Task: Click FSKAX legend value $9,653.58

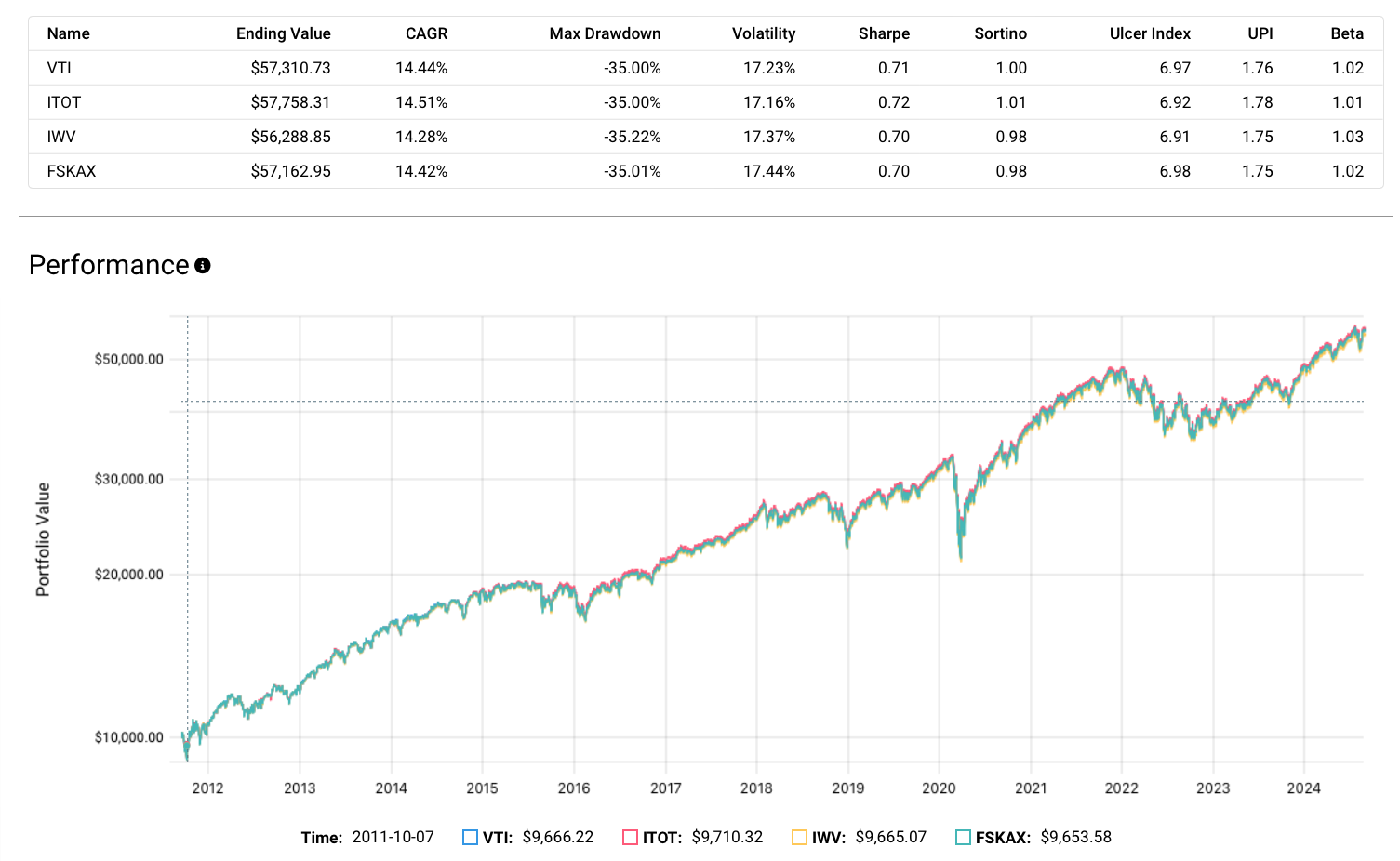Action: [x=1076, y=838]
